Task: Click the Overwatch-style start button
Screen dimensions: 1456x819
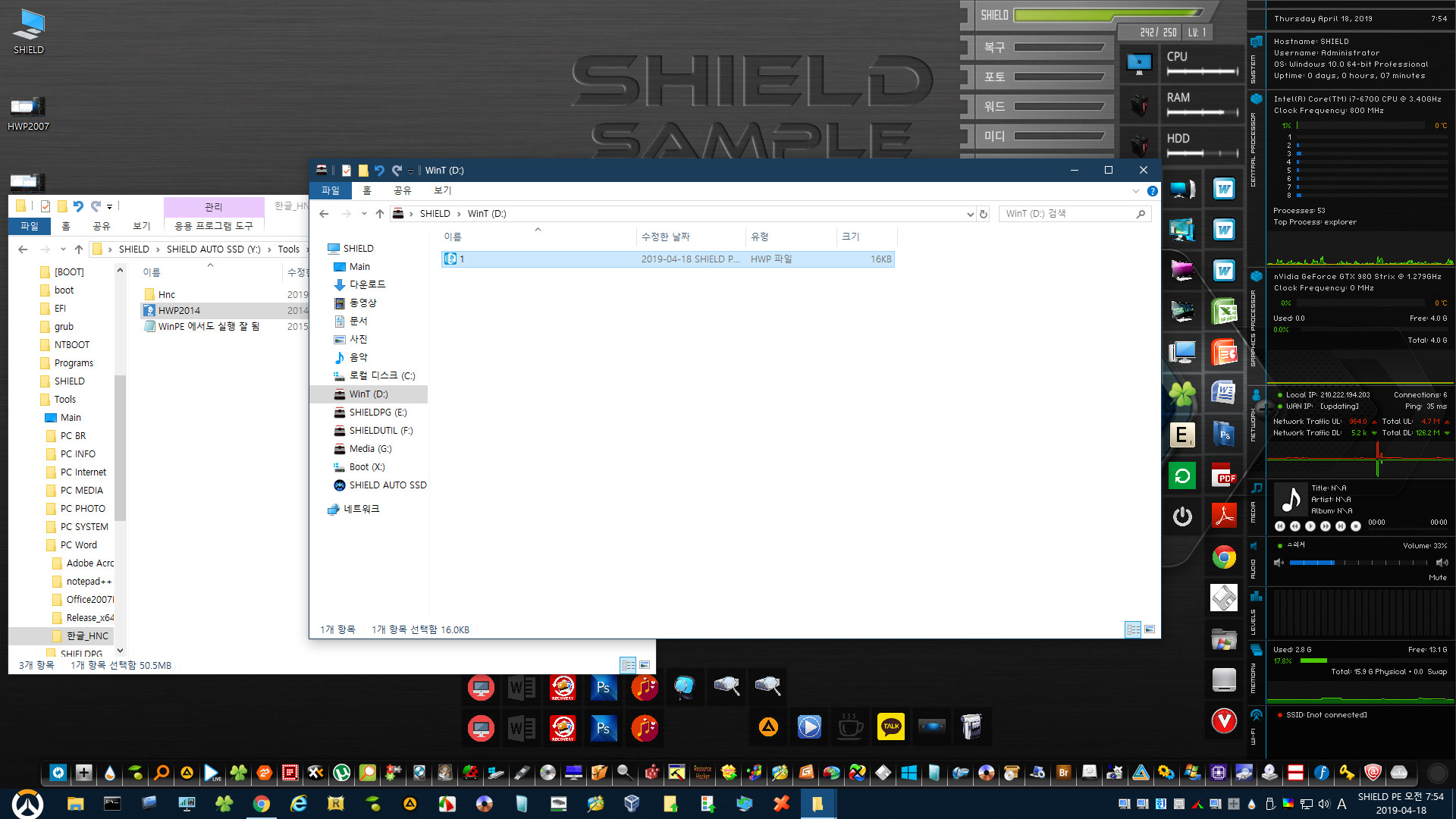Action: pos(28,804)
